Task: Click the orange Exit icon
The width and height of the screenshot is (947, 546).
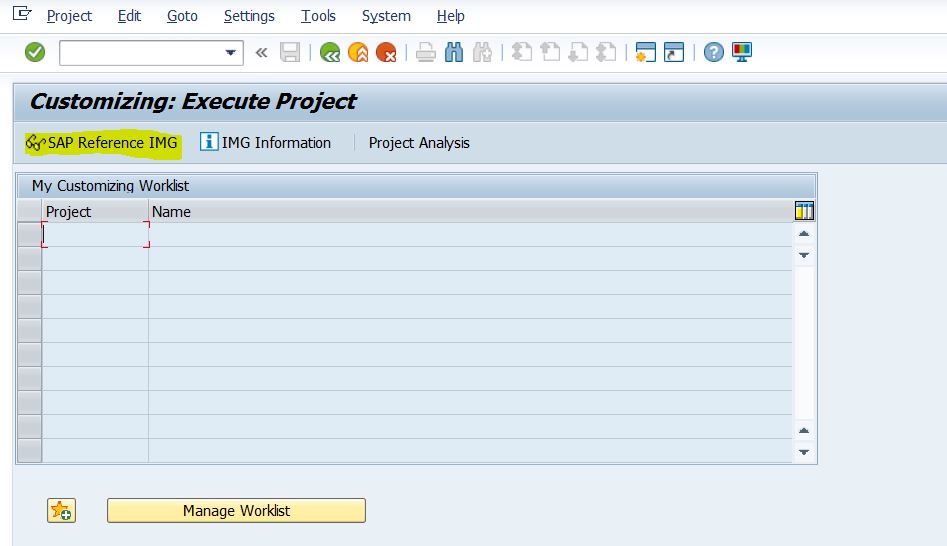Action: (x=358, y=53)
